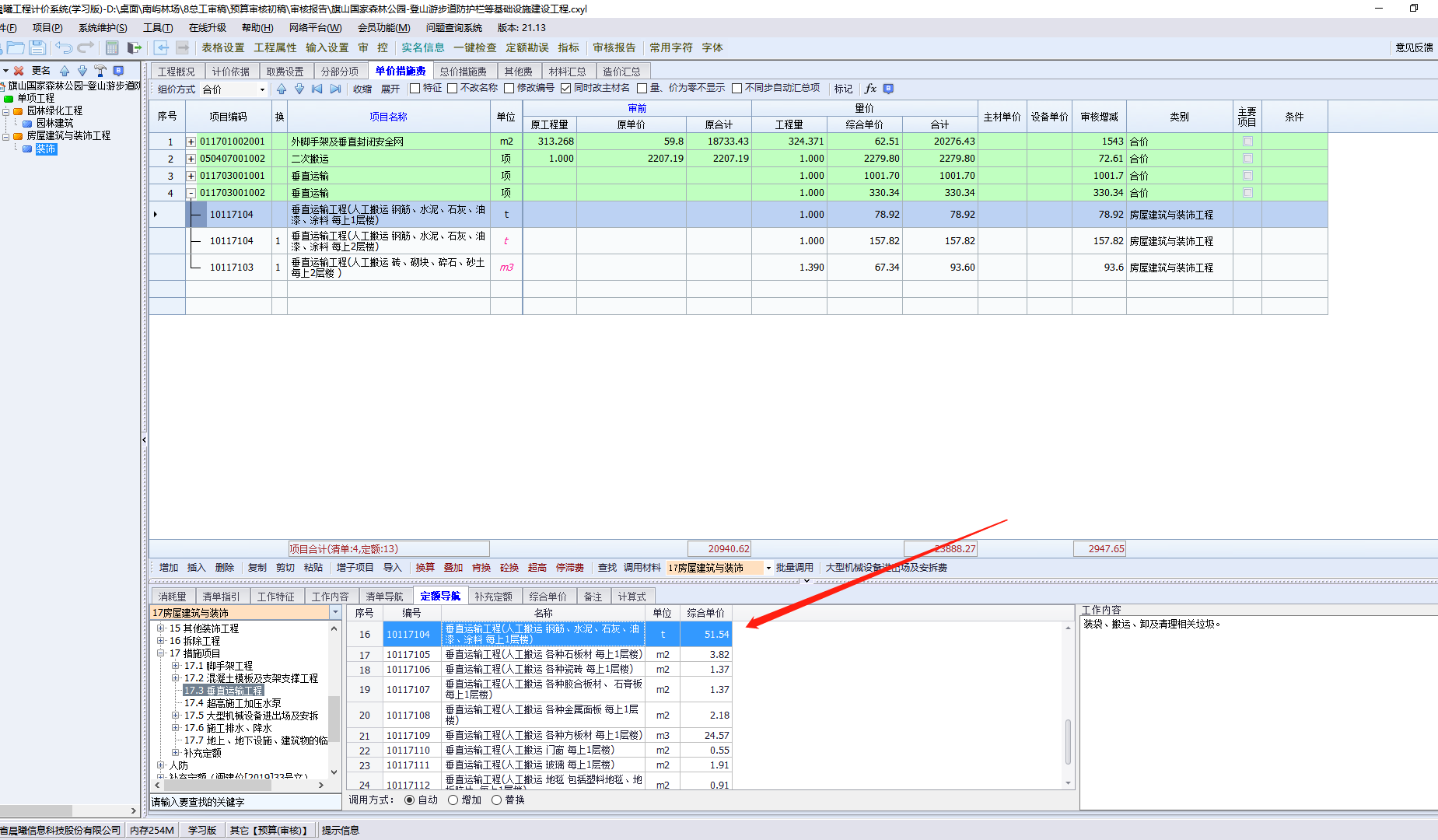Select tree item 17.3 垂直运输工程
Image resolution: width=1438 pixels, height=840 pixels.
(223, 691)
